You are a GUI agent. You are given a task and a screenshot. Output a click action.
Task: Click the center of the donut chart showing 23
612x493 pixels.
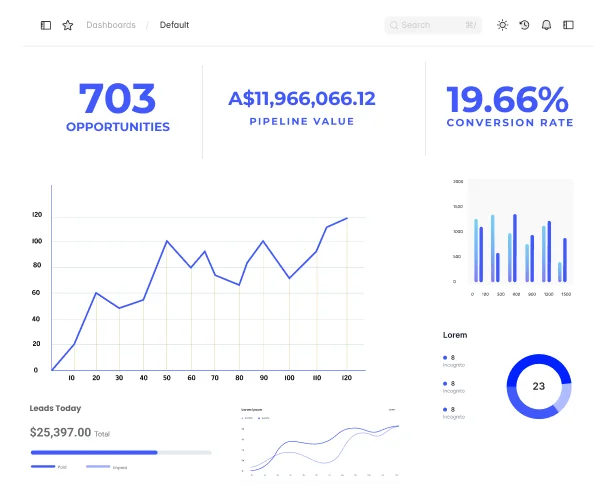[x=538, y=386]
